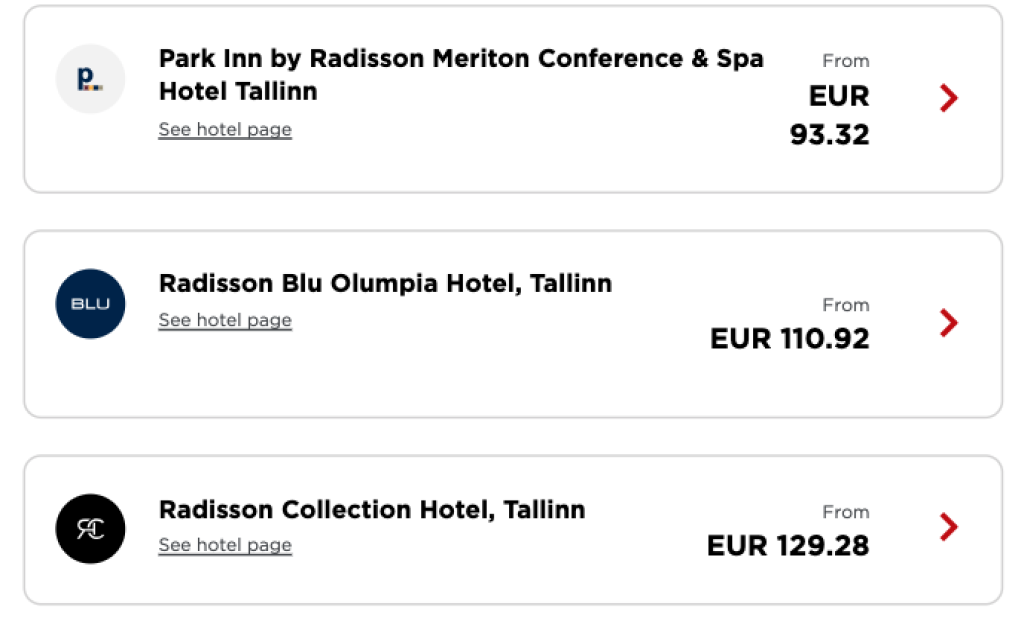This screenshot has height=624, width=1024.
Task: Click the EUR 129.28 price
Action: point(788,546)
